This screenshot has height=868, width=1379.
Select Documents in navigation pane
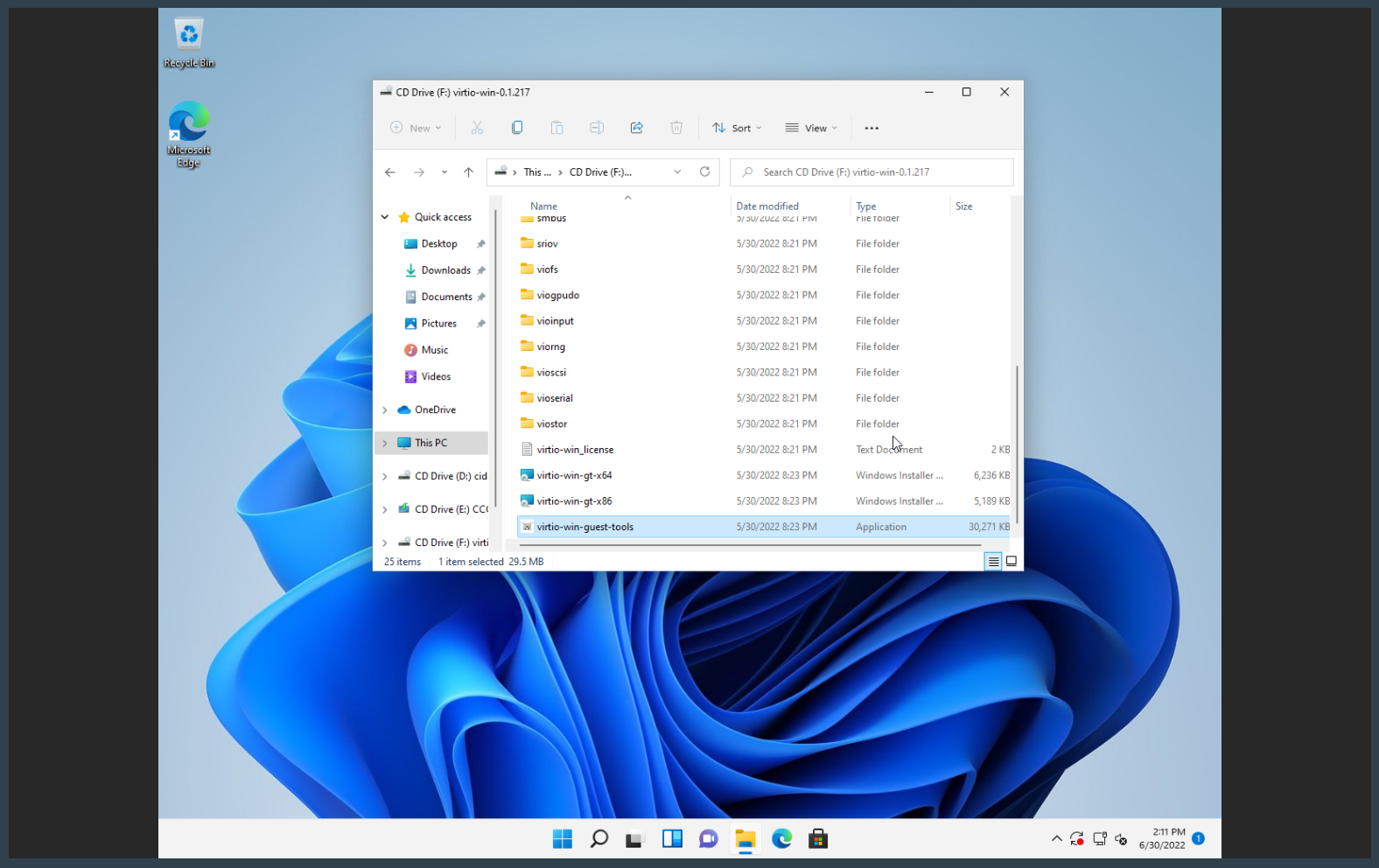pyautogui.click(x=446, y=297)
